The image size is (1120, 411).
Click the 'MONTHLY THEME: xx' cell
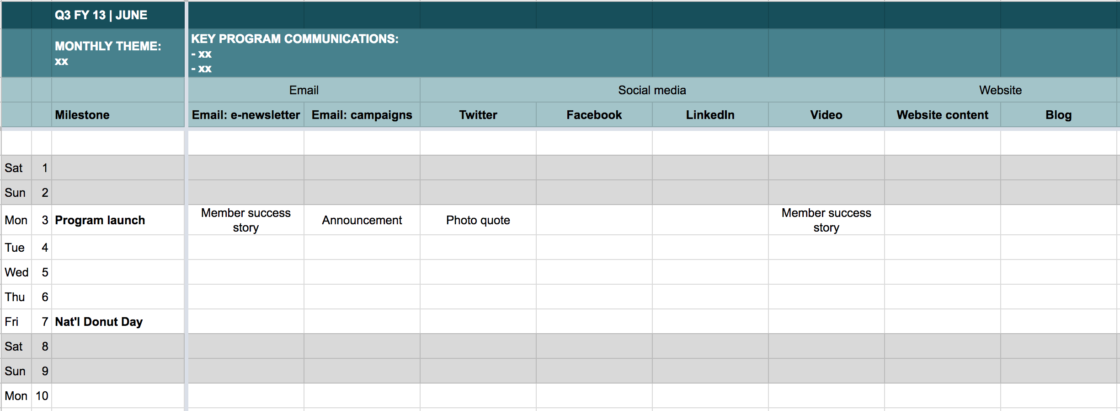click(119, 53)
